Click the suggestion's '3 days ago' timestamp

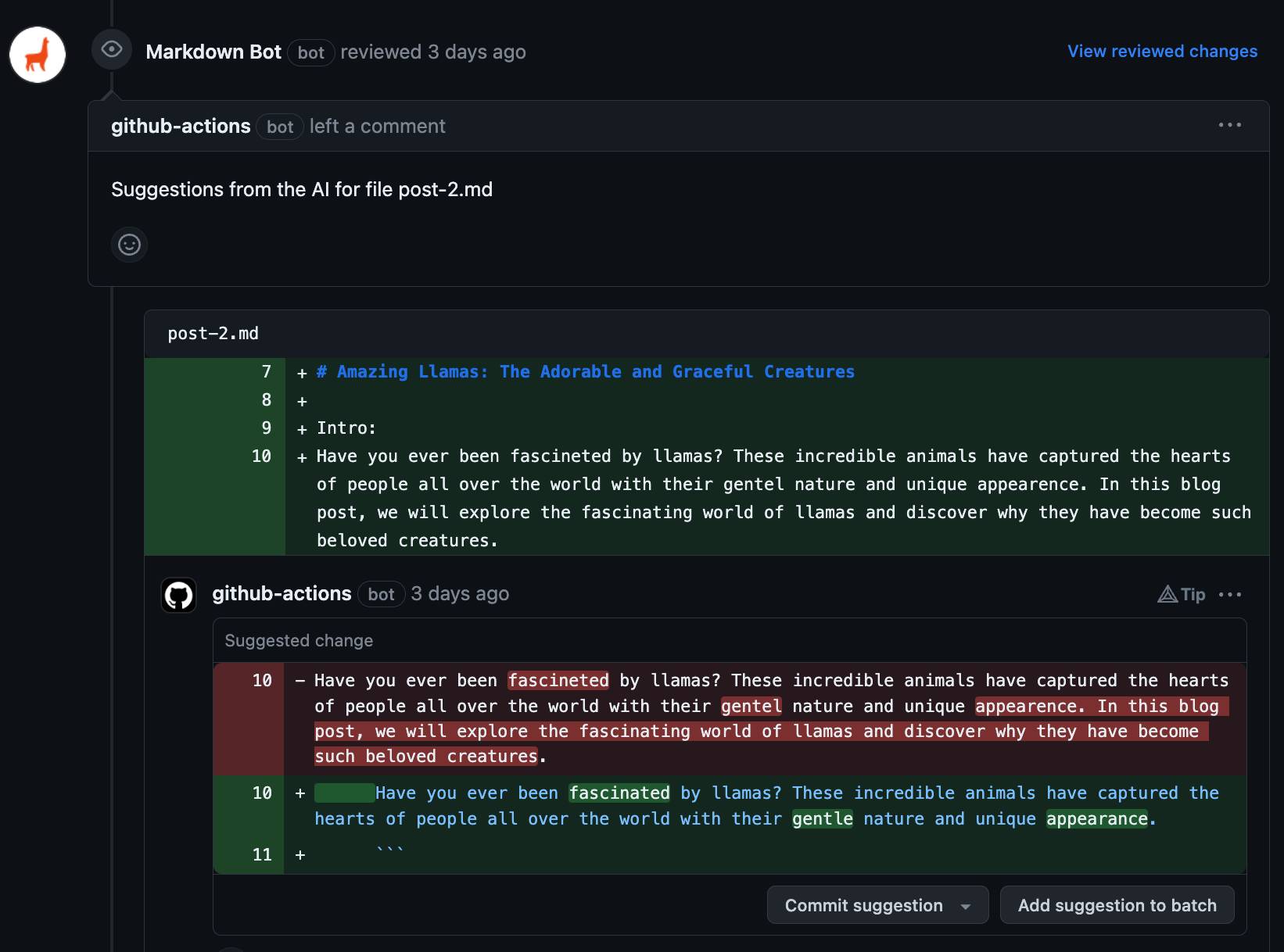(460, 594)
